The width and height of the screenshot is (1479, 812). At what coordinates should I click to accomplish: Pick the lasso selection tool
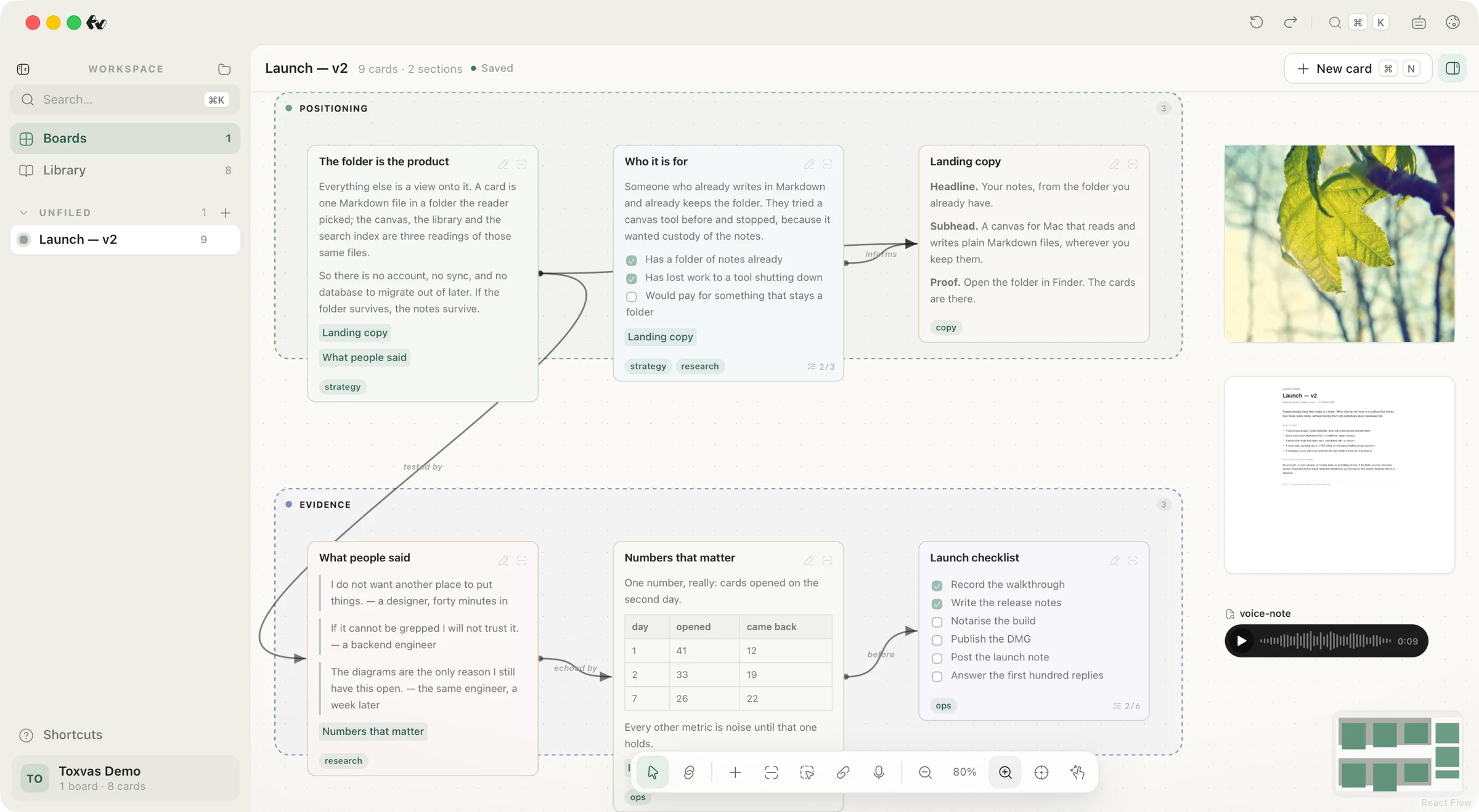coord(807,772)
